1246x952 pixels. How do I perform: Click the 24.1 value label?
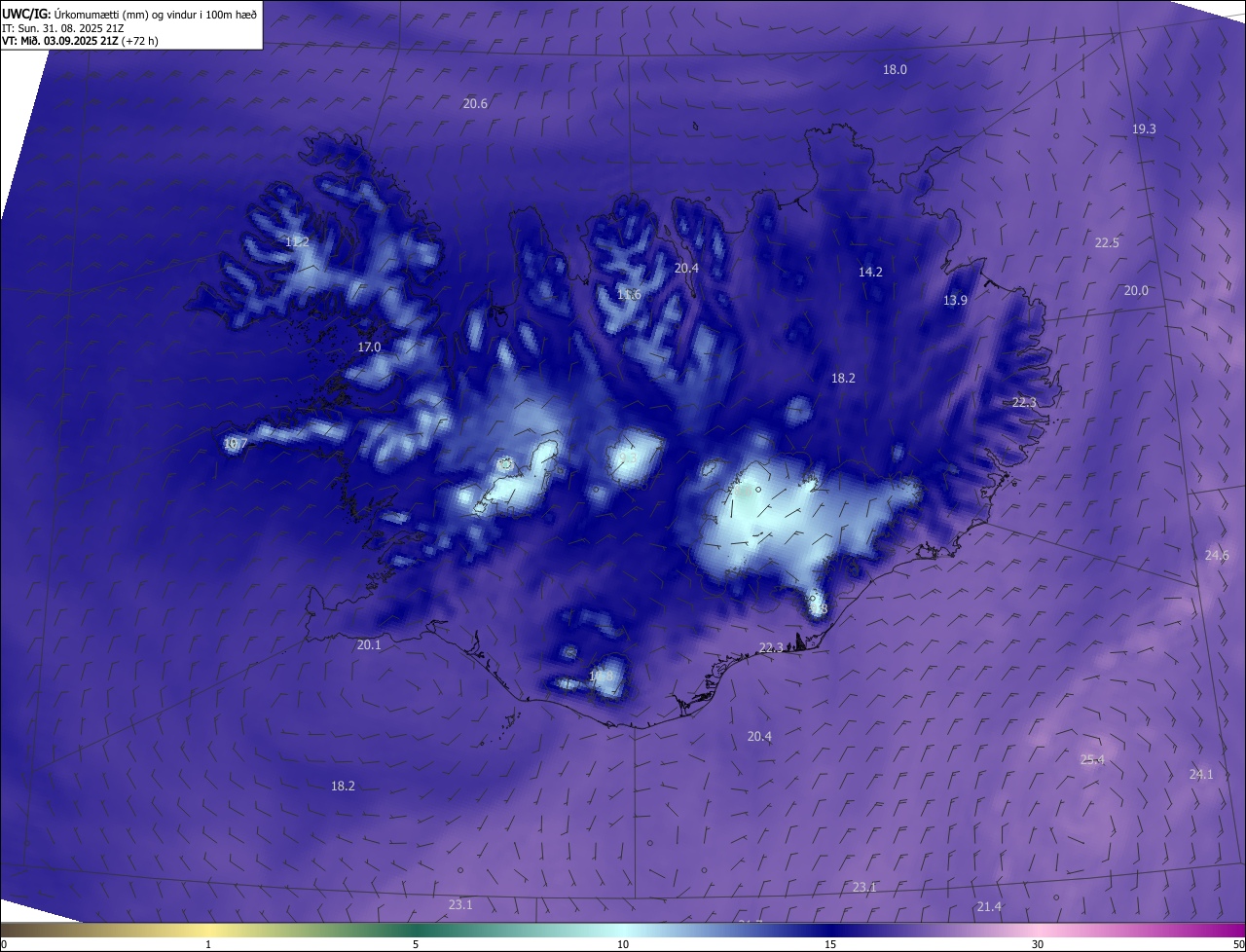[1201, 775]
